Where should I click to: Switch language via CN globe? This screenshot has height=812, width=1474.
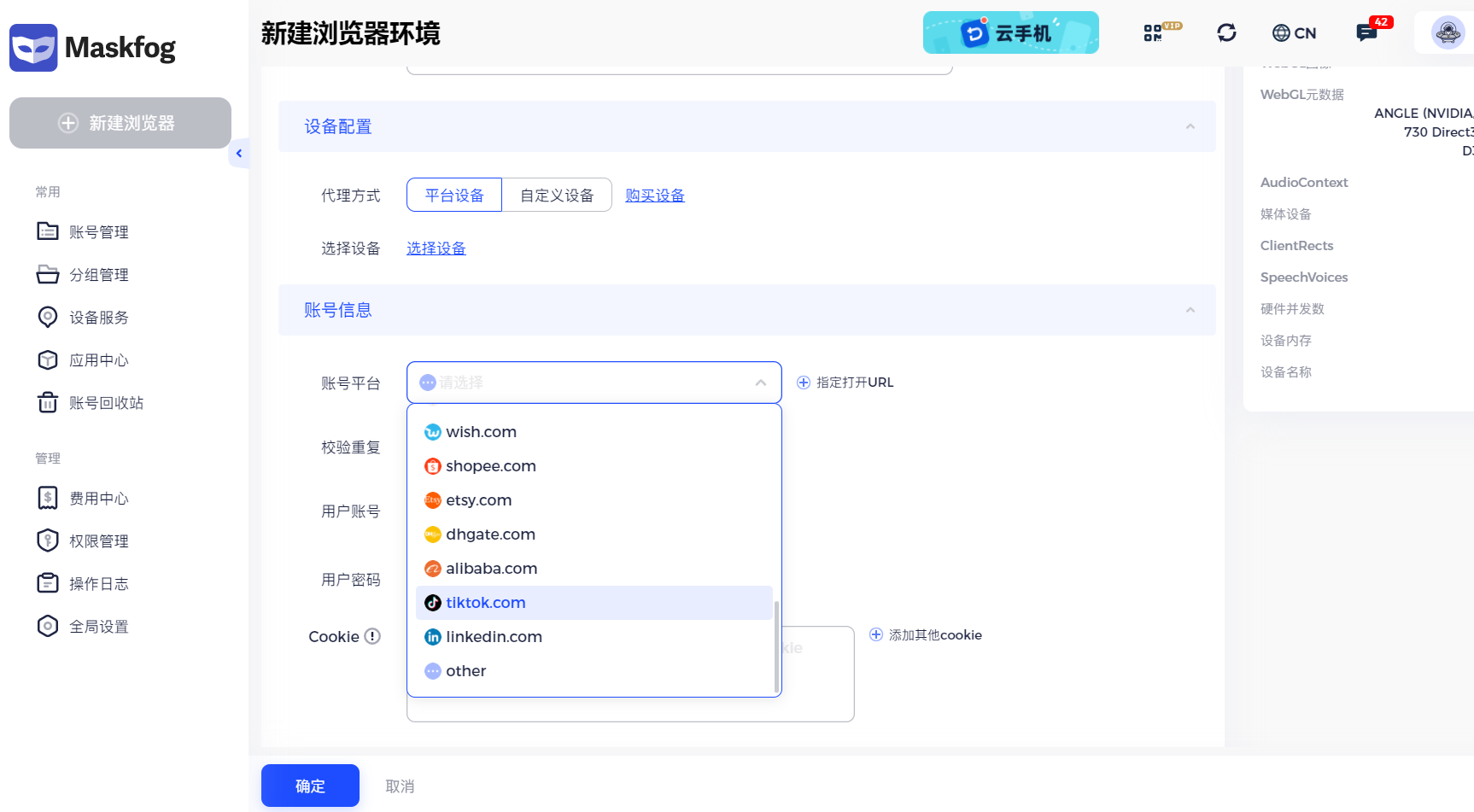point(1294,32)
